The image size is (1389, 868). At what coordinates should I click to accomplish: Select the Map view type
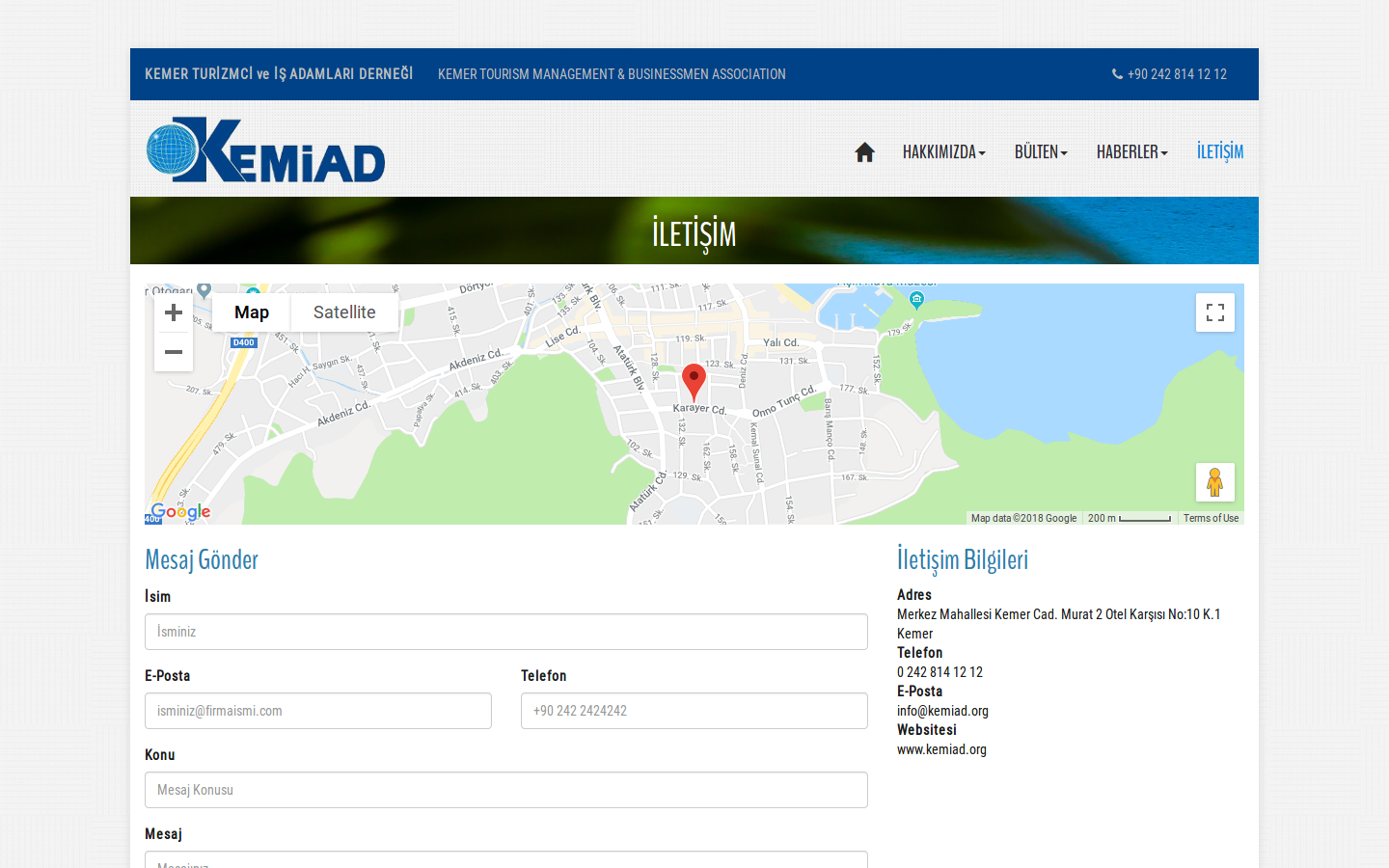[252, 312]
